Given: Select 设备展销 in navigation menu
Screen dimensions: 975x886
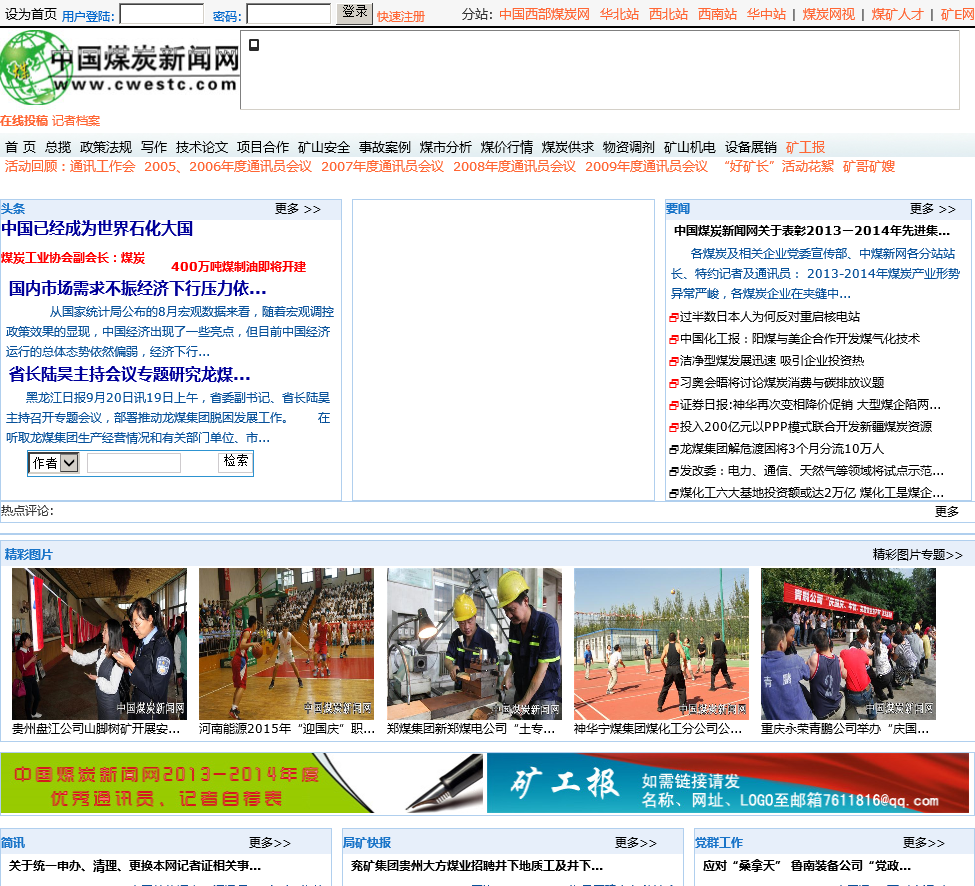Looking at the screenshot, I should pos(751,147).
